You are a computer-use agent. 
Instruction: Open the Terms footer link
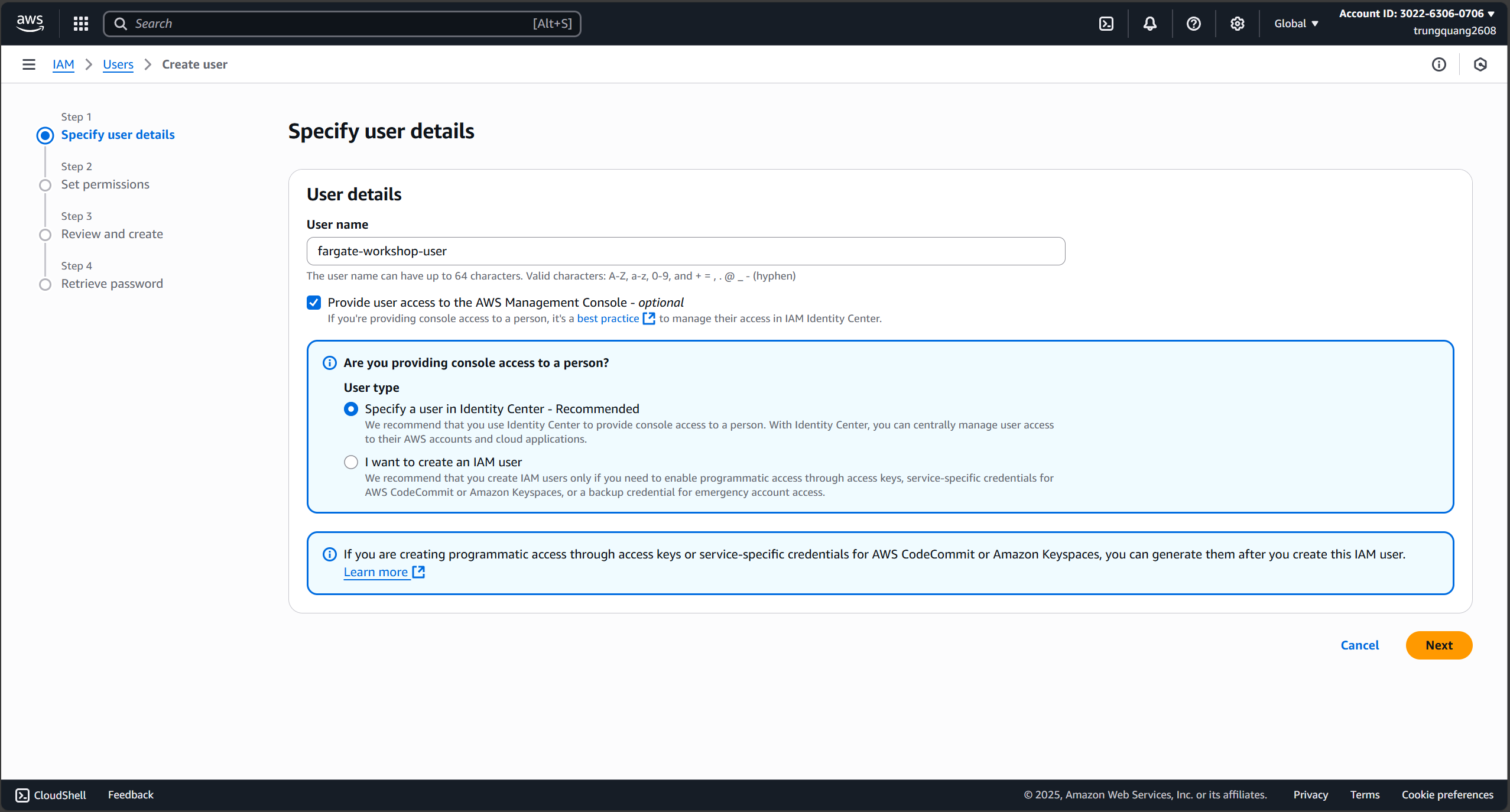pos(1365,795)
